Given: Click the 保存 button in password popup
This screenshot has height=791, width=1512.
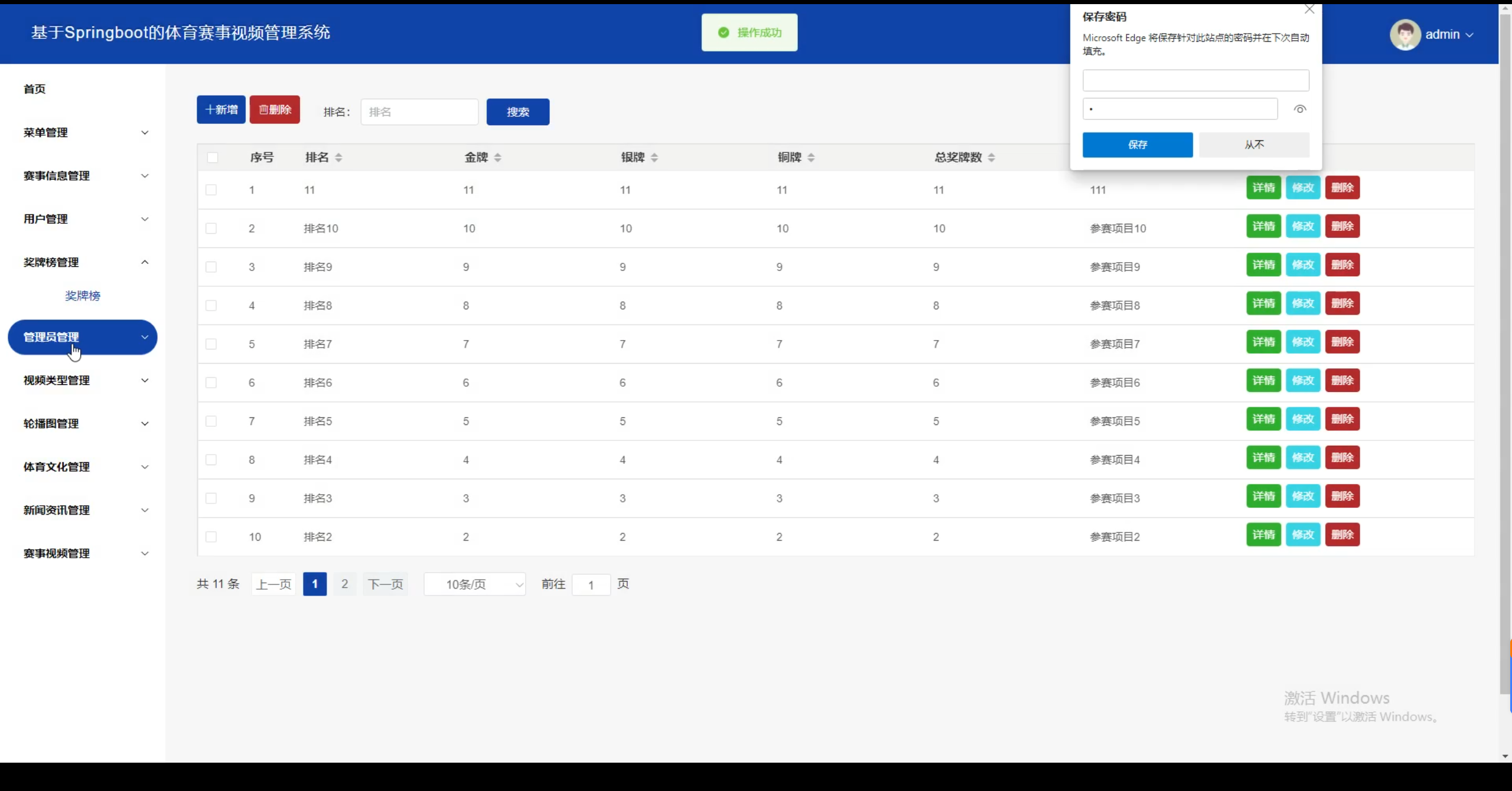Looking at the screenshot, I should tap(1137, 145).
